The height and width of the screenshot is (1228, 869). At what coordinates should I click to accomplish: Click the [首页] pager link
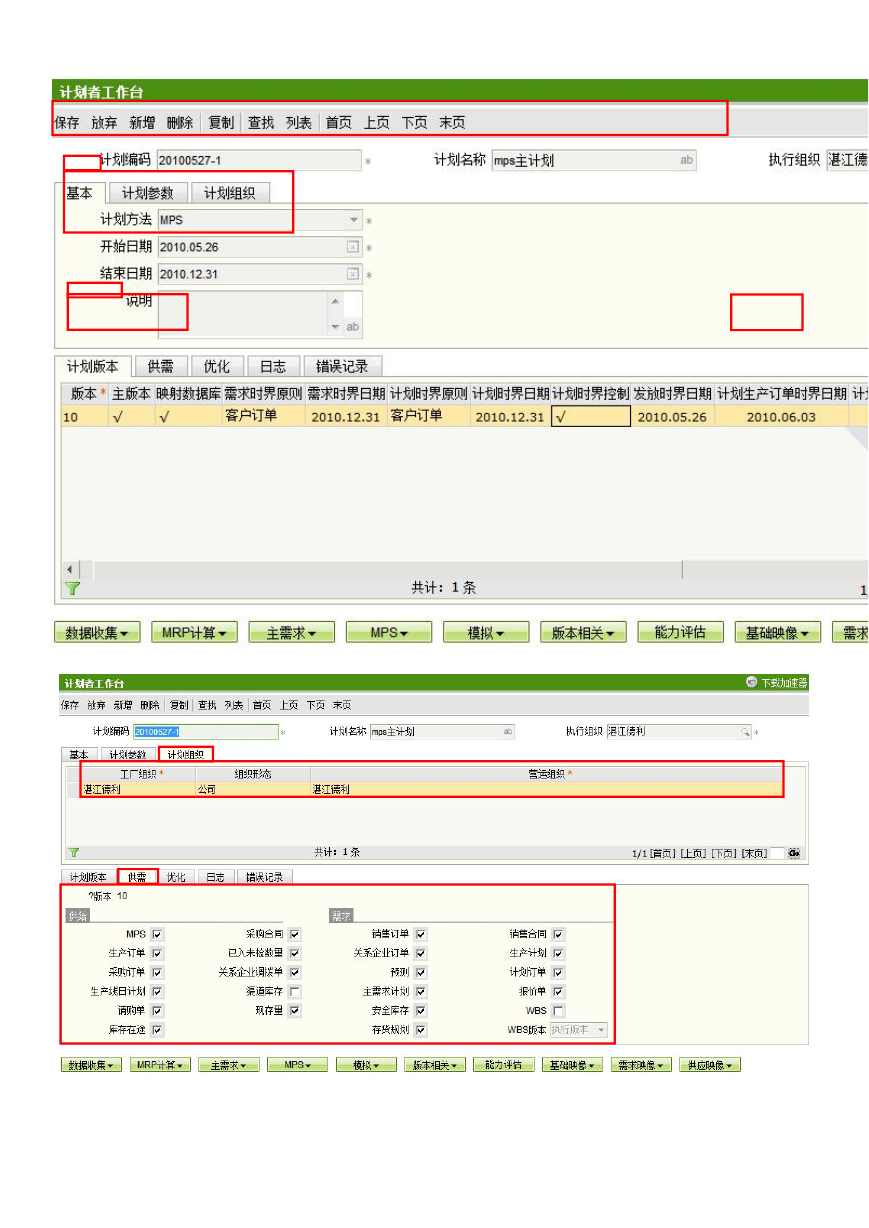click(664, 853)
